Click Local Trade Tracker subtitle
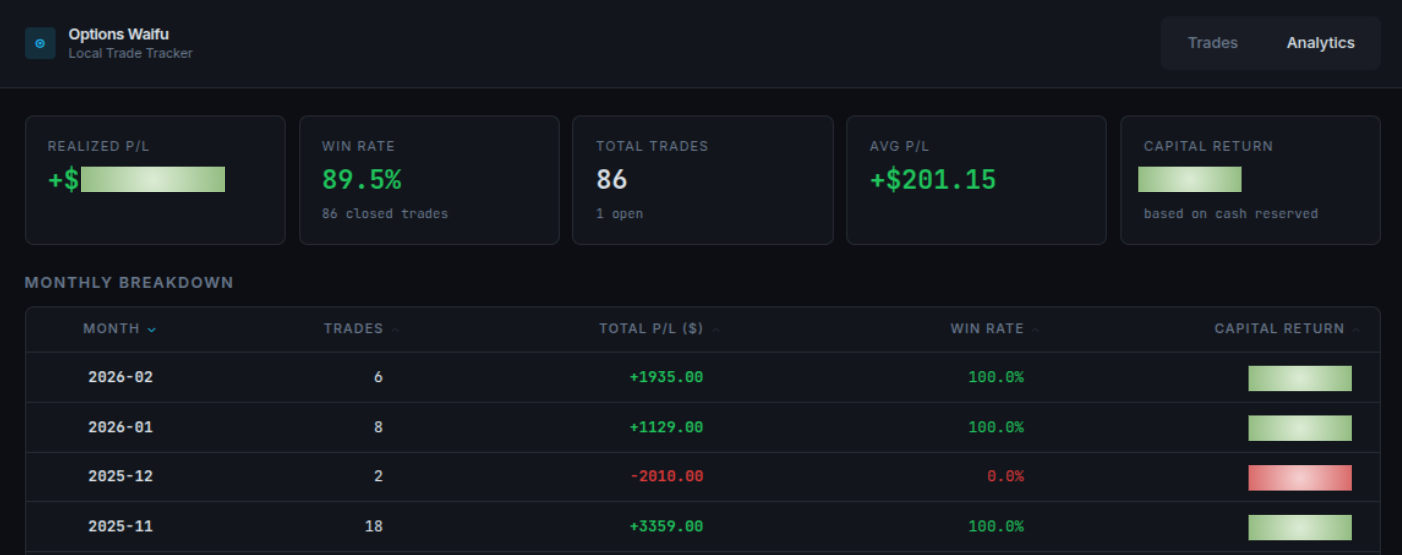Screen dimensions: 1402x555 pos(130,53)
